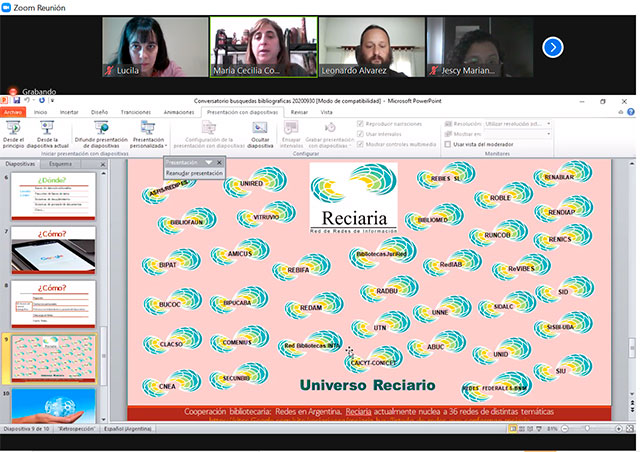Screen dimensions: 640x452
Task: Switch to the Vista tab
Action: pos(326,112)
